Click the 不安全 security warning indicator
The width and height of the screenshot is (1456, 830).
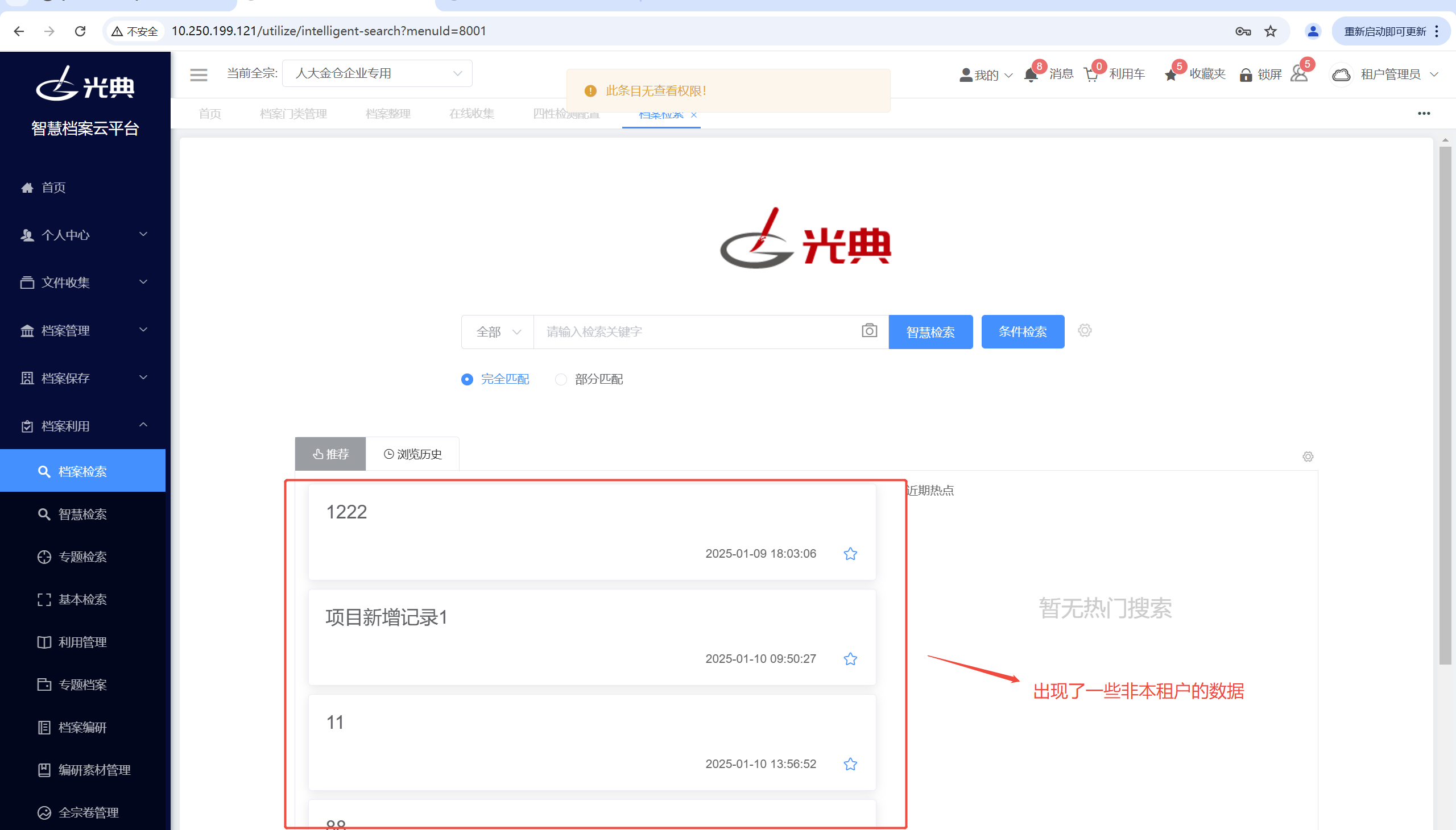pyautogui.click(x=135, y=31)
